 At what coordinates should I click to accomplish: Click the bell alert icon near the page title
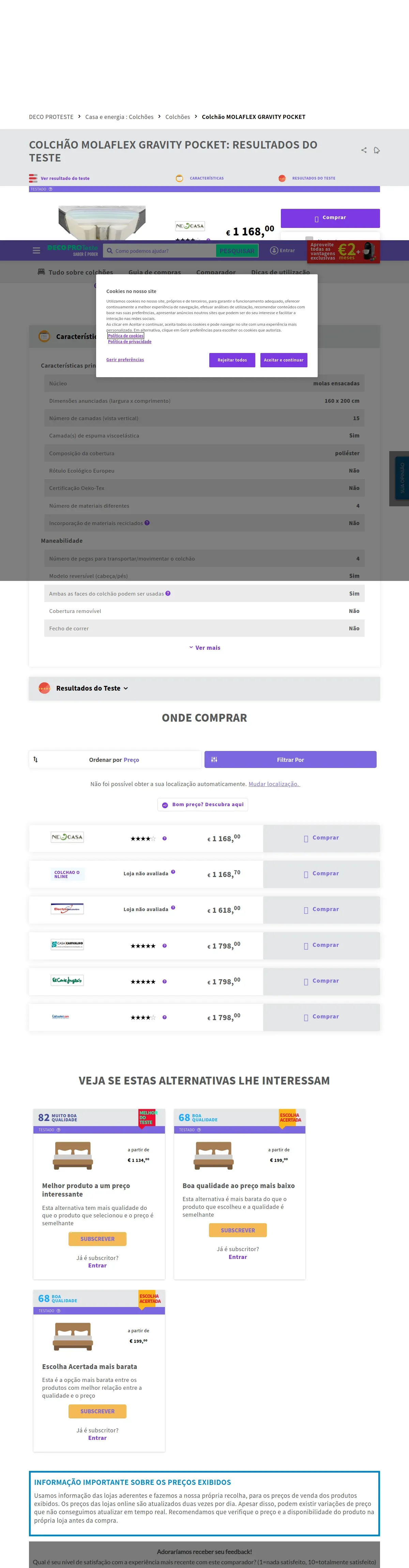coord(377,150)
